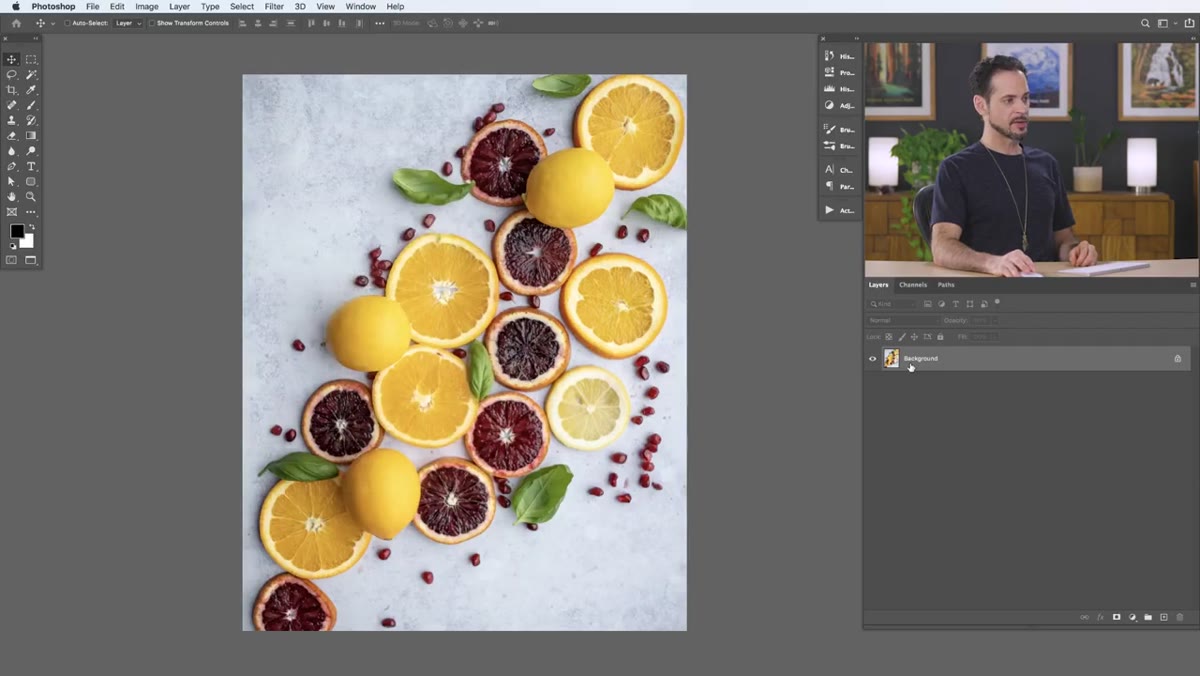Select the Rectangle shape tool
The width and height of the screenshot is (1200, 676).
point(31,182)
